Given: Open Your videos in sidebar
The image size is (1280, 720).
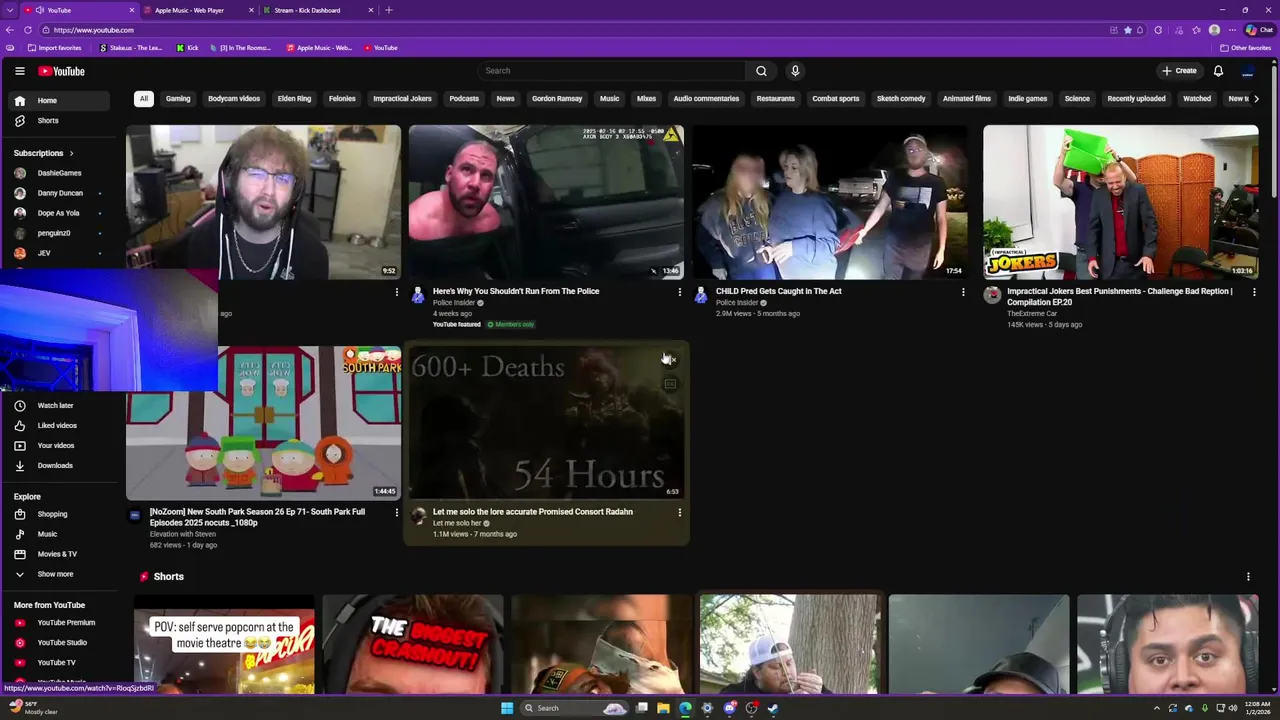Looking at the screenshot, I should click(60, 445).
